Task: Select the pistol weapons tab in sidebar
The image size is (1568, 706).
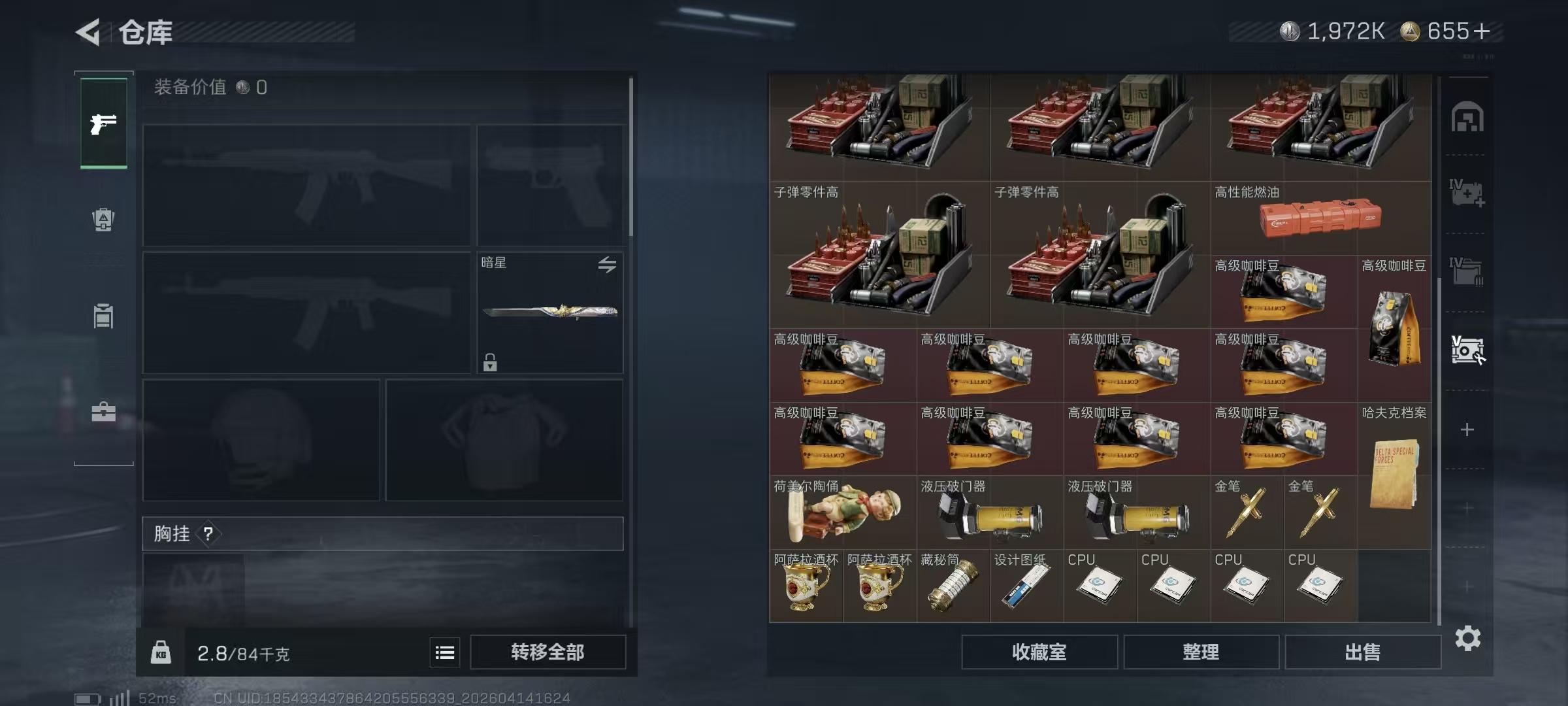Action: pyautogui.click(x=103, y=124)
